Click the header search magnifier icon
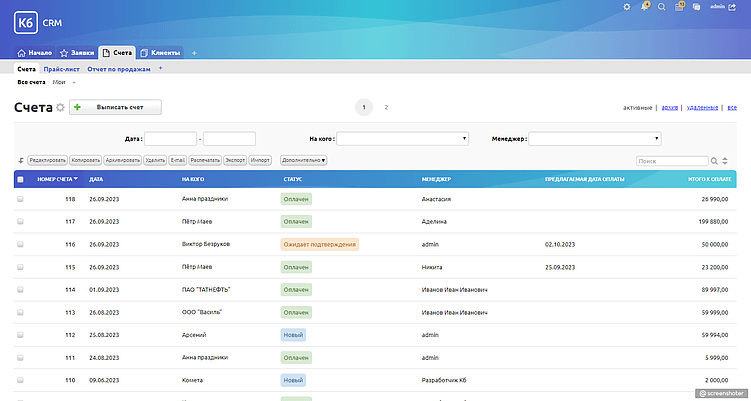This screenshot has height=401, width=751. [x=662, y=7]
